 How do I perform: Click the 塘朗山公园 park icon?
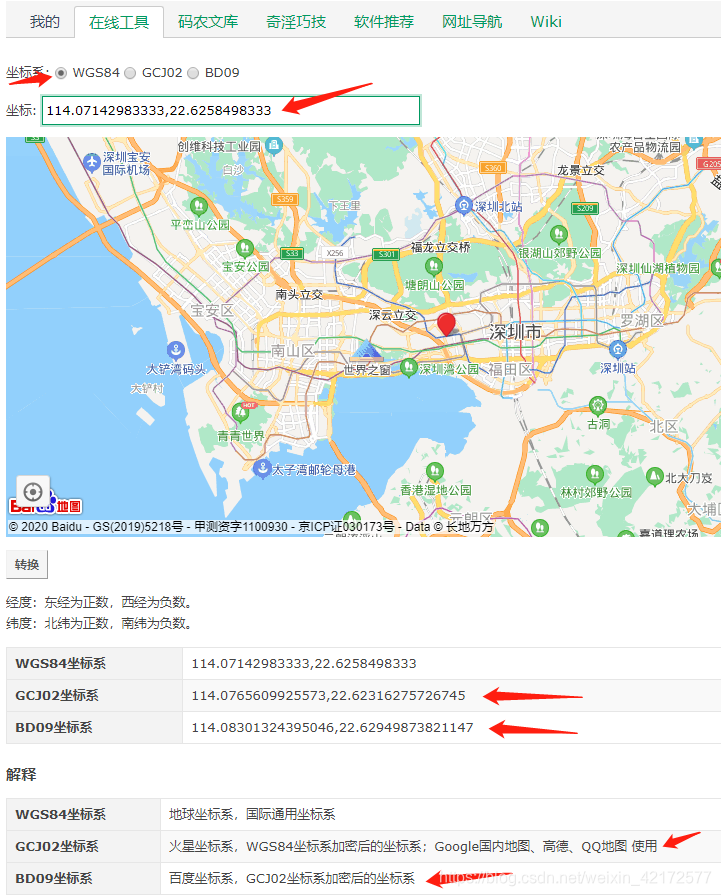coord(434,266)
